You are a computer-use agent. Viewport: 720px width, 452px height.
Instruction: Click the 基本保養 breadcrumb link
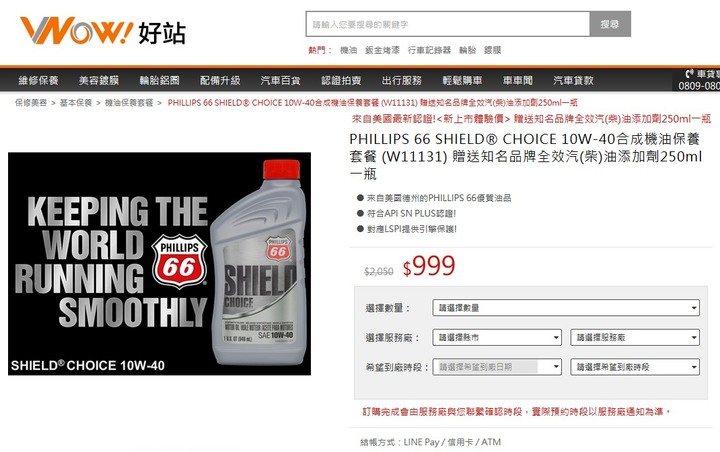76,102
